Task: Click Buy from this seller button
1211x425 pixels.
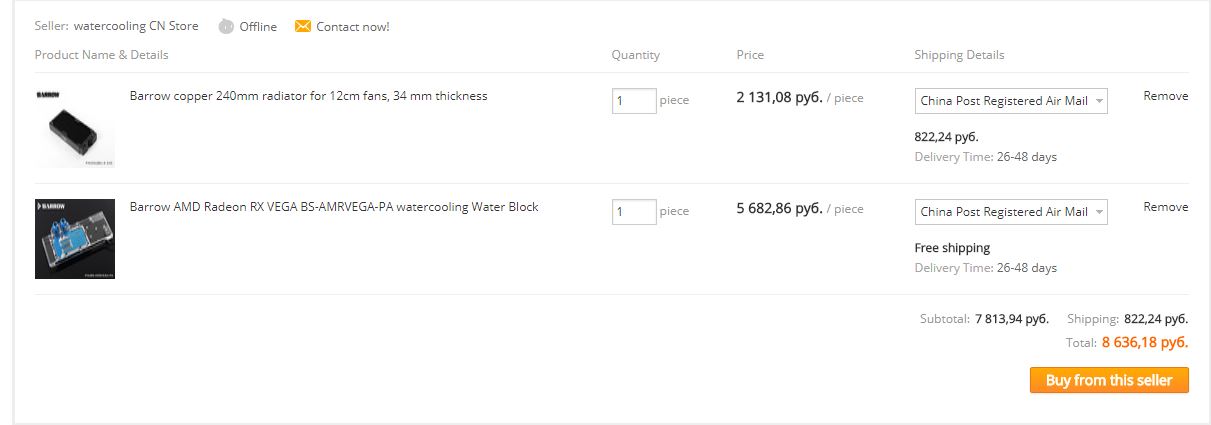Action: click(1109, 380)
